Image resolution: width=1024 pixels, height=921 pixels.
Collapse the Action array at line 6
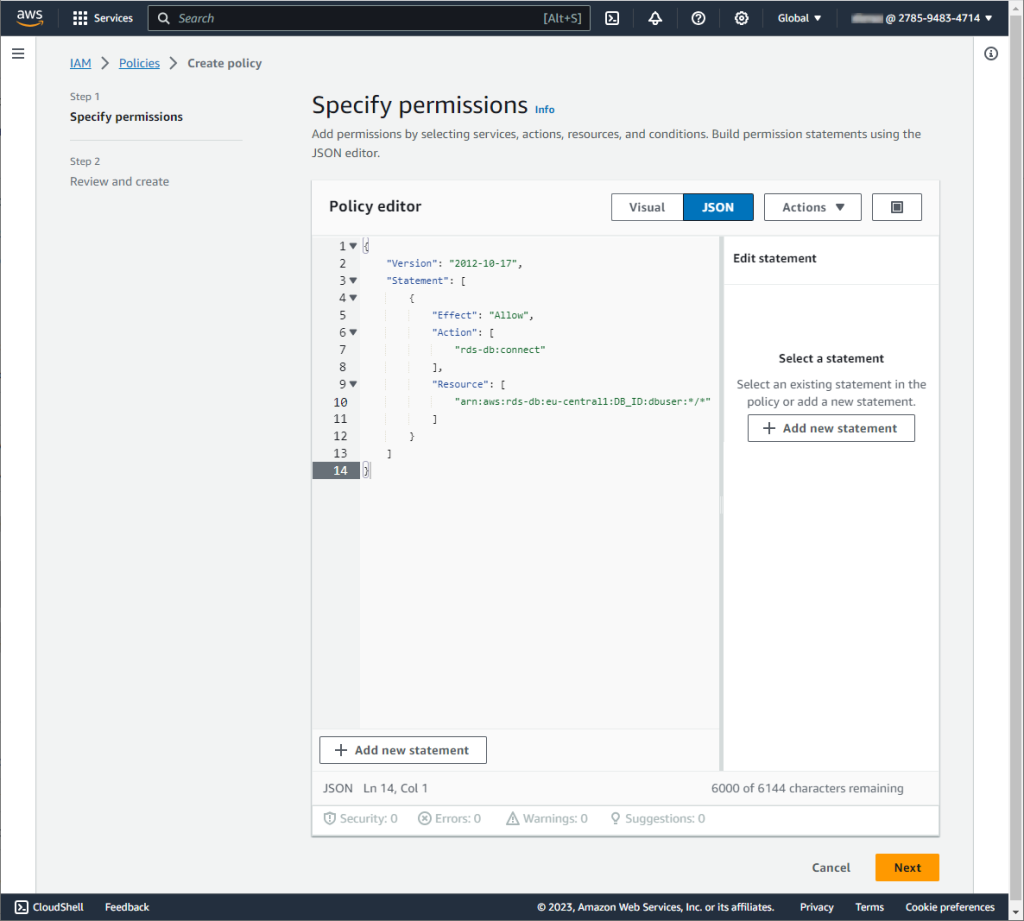point(353,332)
